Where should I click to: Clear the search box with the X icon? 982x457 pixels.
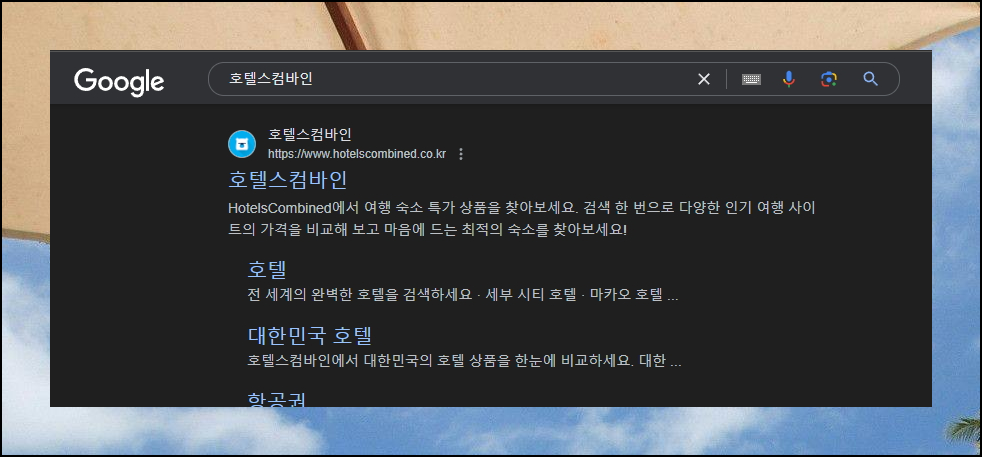[x=704, y=79]
